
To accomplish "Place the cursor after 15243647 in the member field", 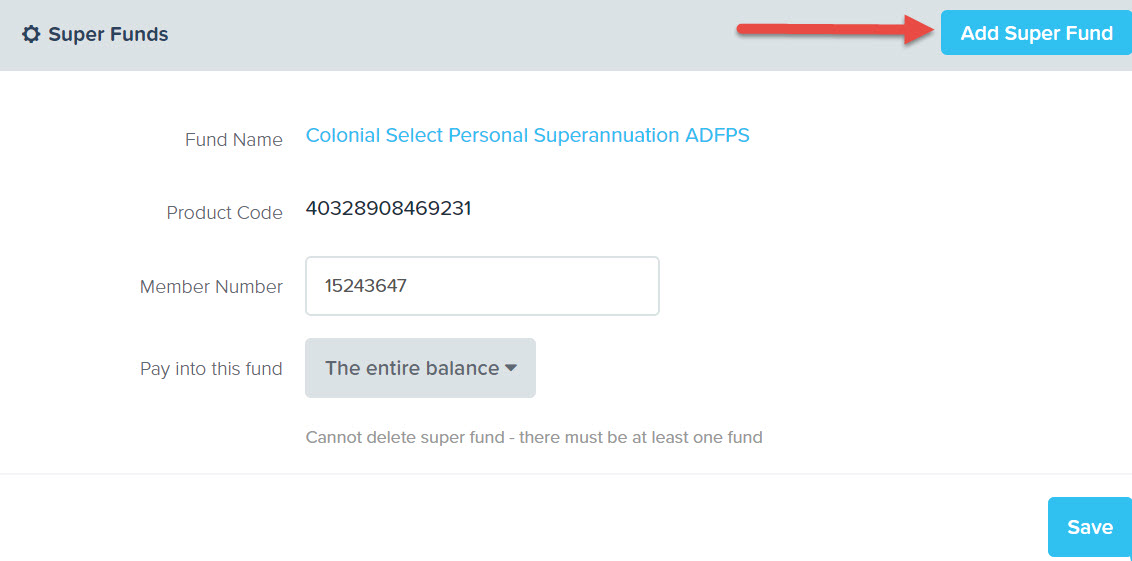I will 409,286.
